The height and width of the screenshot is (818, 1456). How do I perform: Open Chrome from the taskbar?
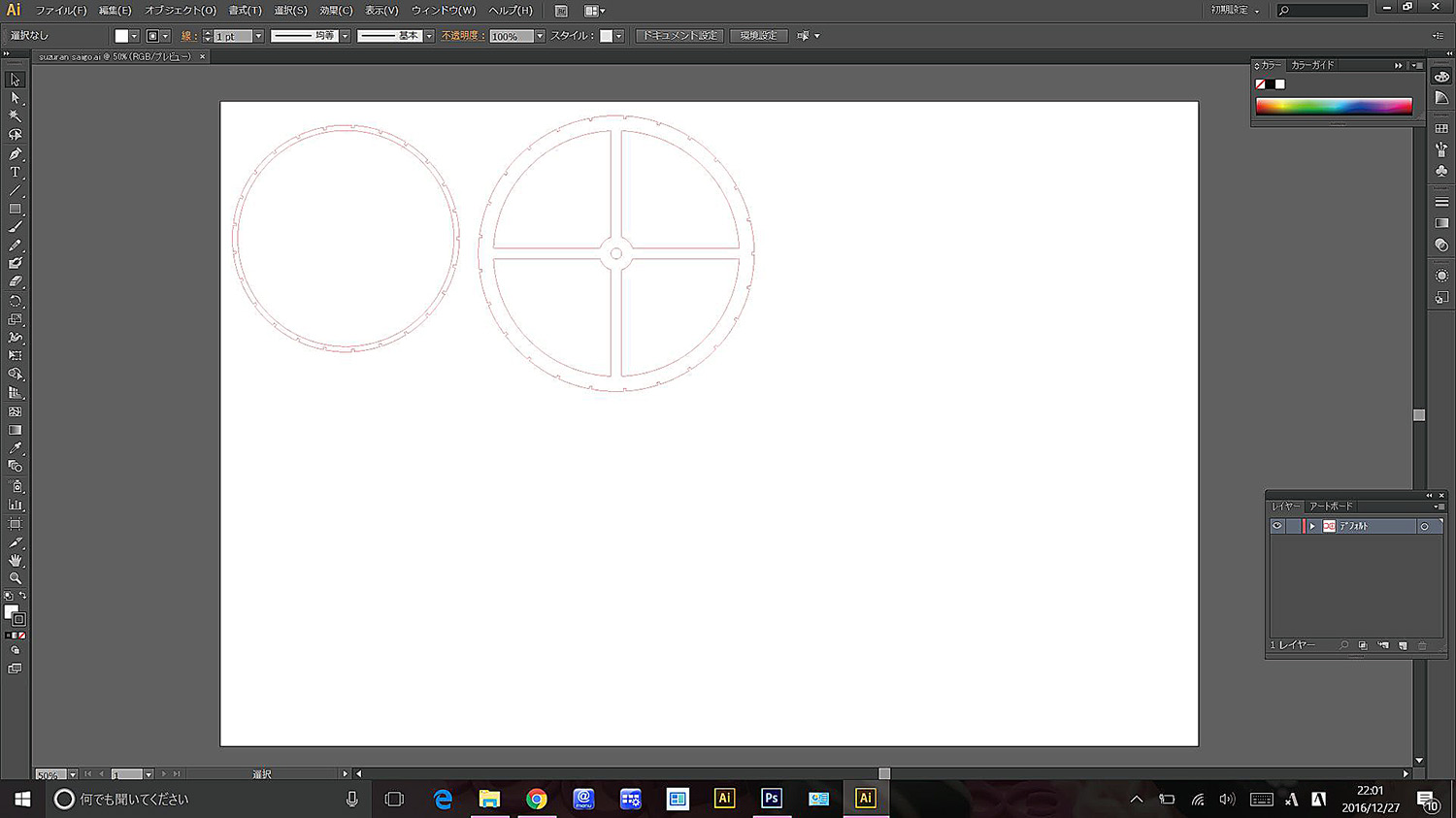[536, 799]
